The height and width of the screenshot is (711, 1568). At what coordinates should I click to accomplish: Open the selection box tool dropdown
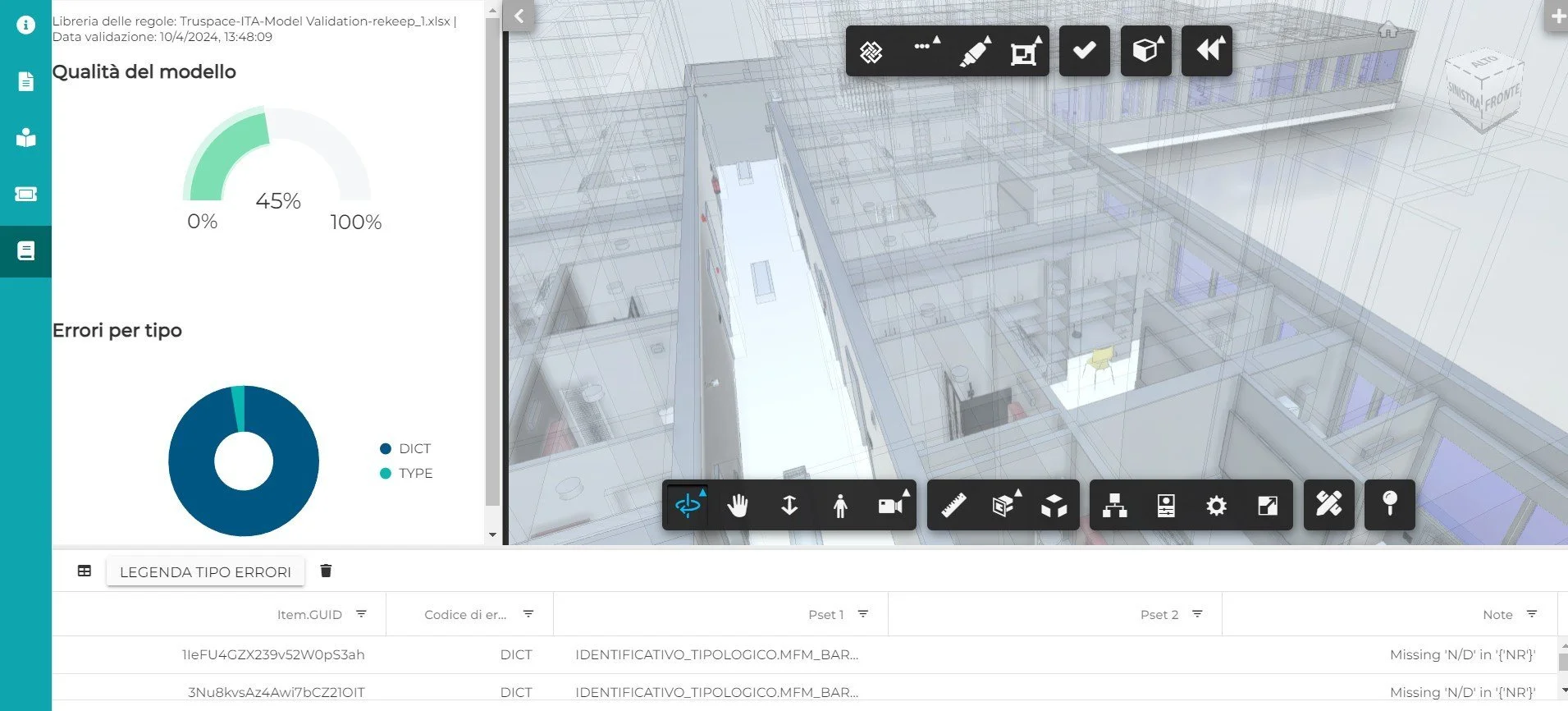[x=1024, y=52]
